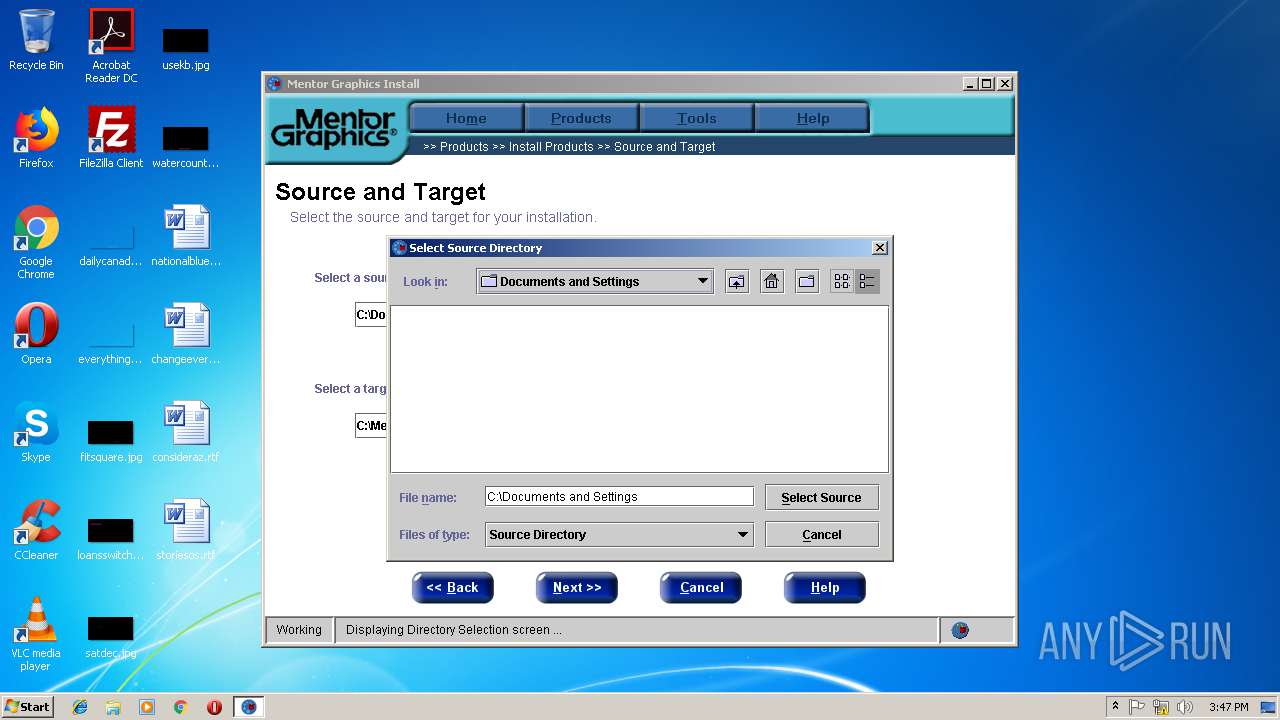Open the loansswitch file on desktop

click(111, 538)
